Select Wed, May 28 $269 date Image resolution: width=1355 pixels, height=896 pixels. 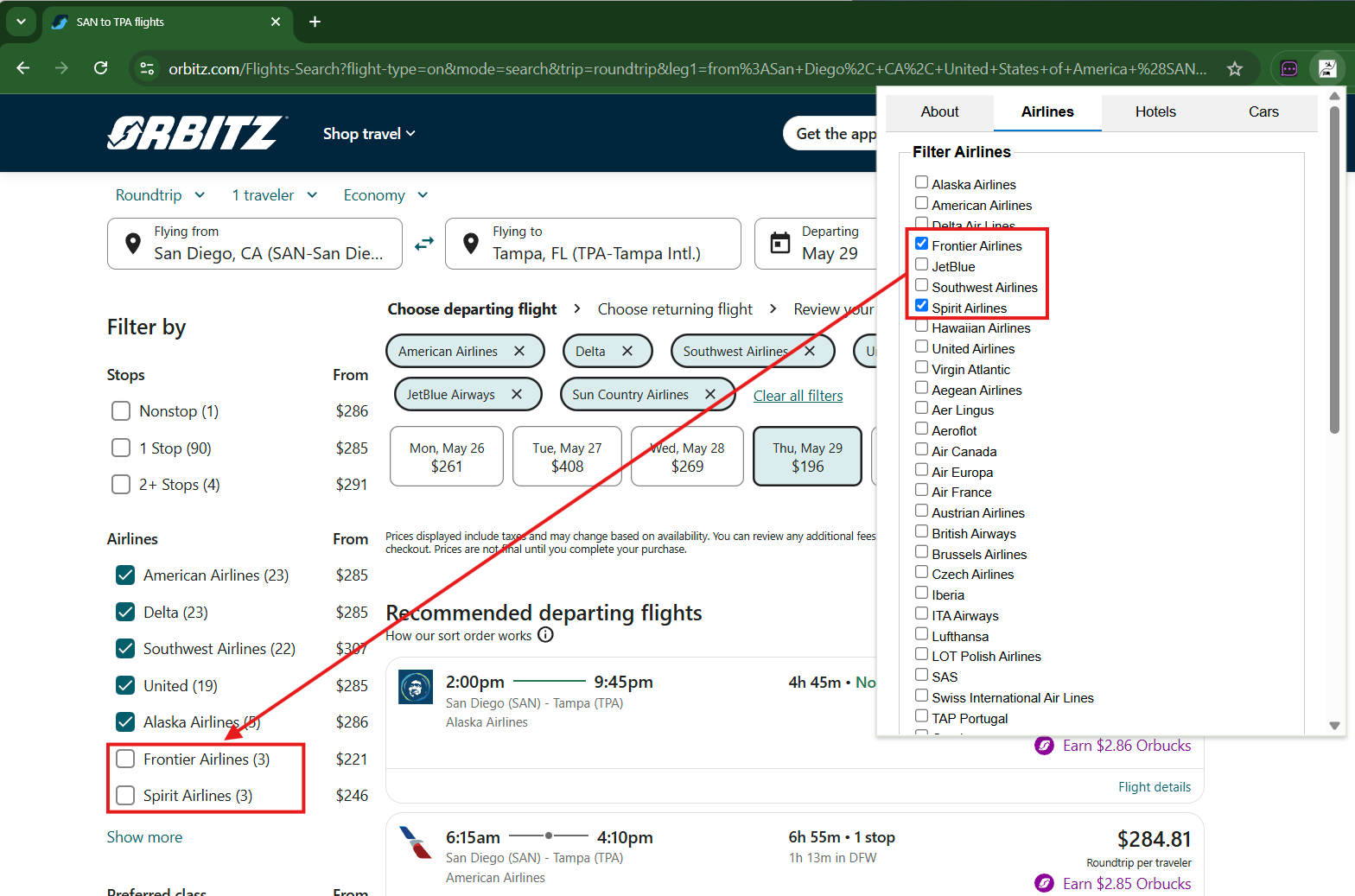(x=687, y=456)
